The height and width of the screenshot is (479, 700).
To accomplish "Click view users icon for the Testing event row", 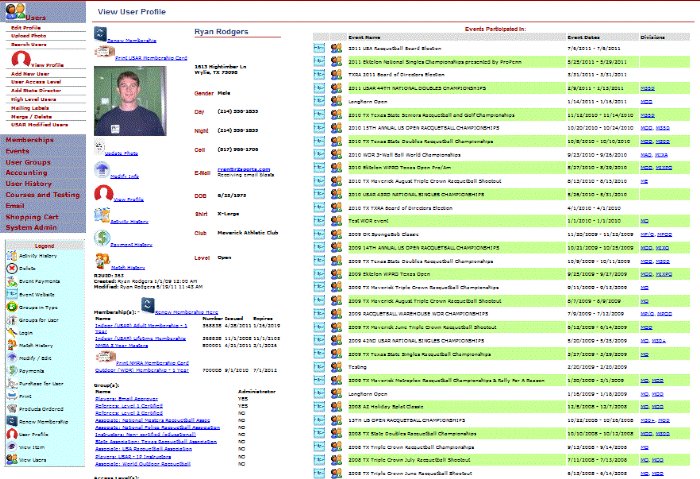I will coord(336,366).
